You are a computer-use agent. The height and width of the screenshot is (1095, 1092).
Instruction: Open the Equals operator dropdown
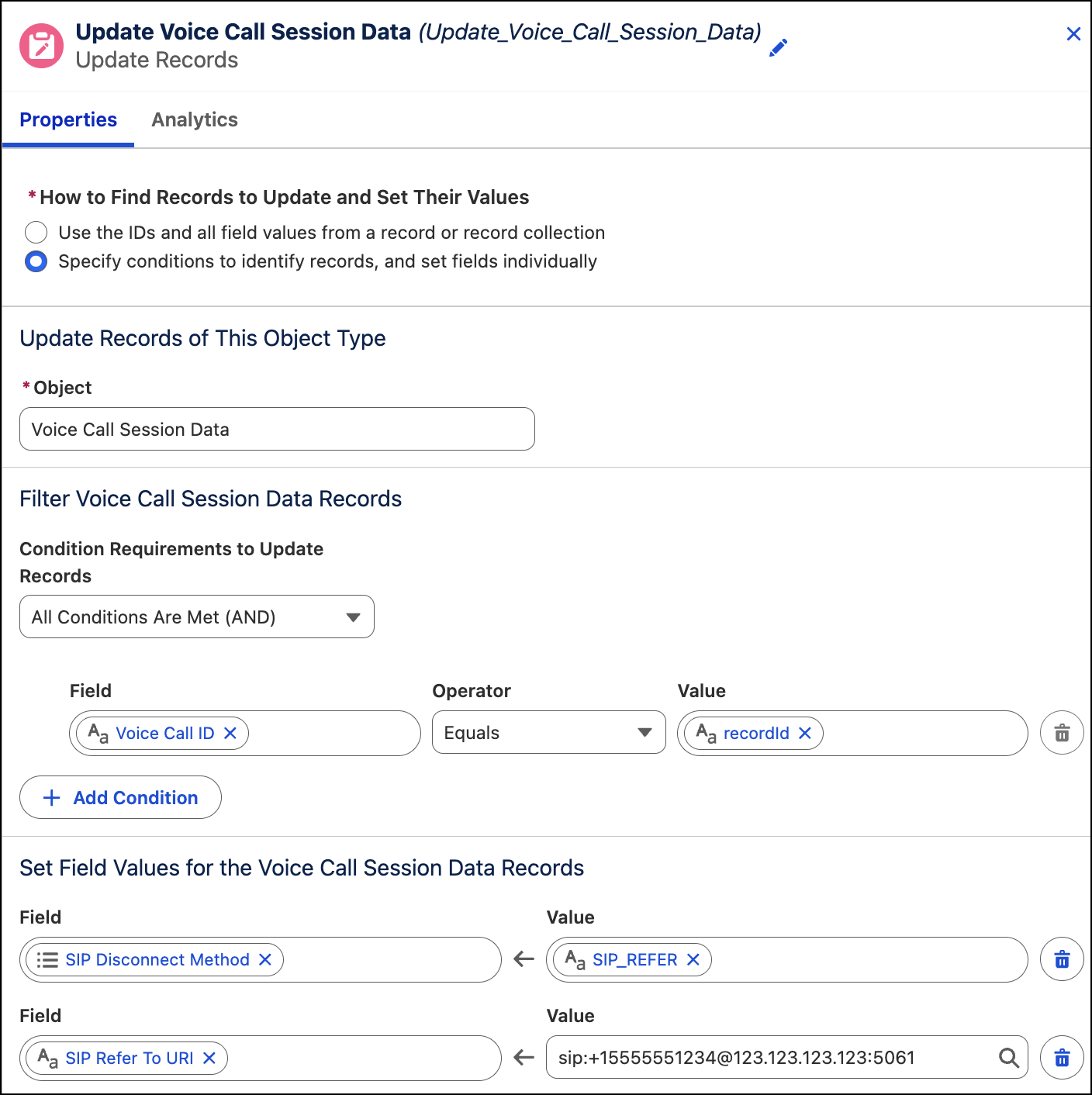549,732
